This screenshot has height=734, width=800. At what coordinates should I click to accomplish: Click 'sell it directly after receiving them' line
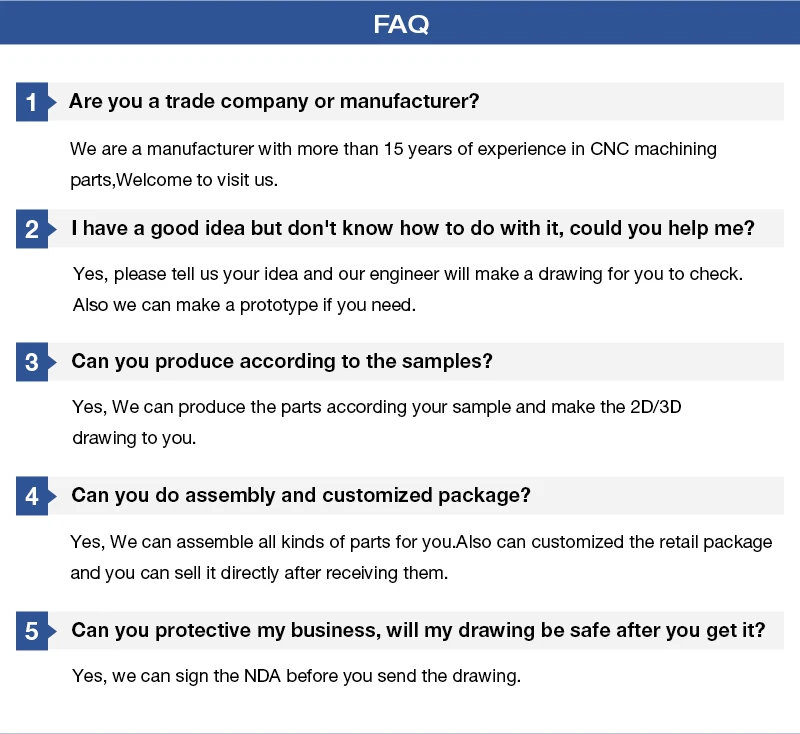pos(259,573)
